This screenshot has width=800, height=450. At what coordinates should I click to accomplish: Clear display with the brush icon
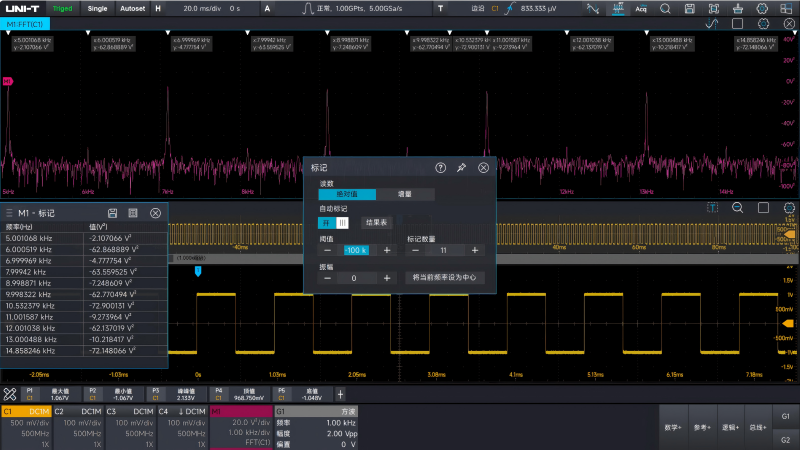tap(738, 9)
